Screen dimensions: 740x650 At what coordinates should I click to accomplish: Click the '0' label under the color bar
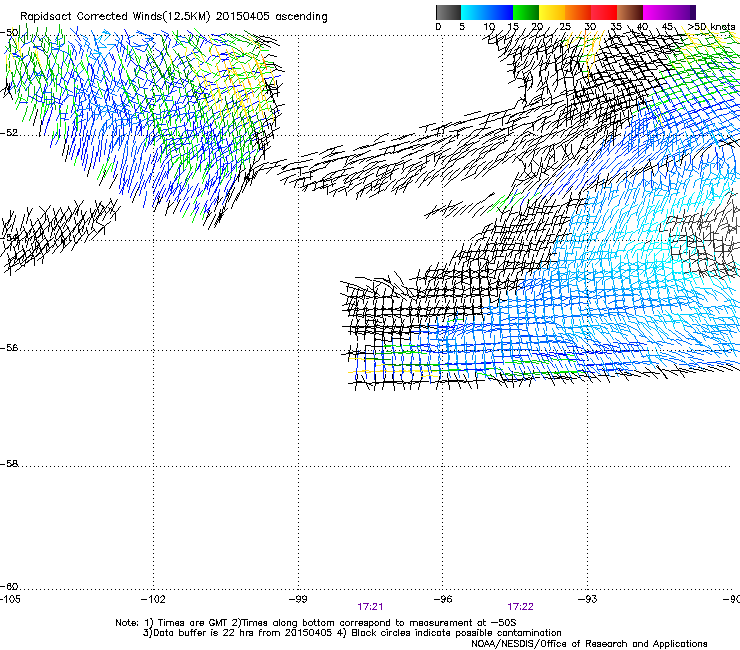[438, 27]
